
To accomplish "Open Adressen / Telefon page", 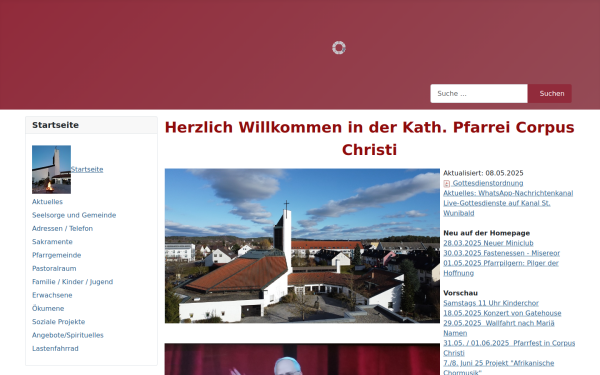I will coord(62,228).
